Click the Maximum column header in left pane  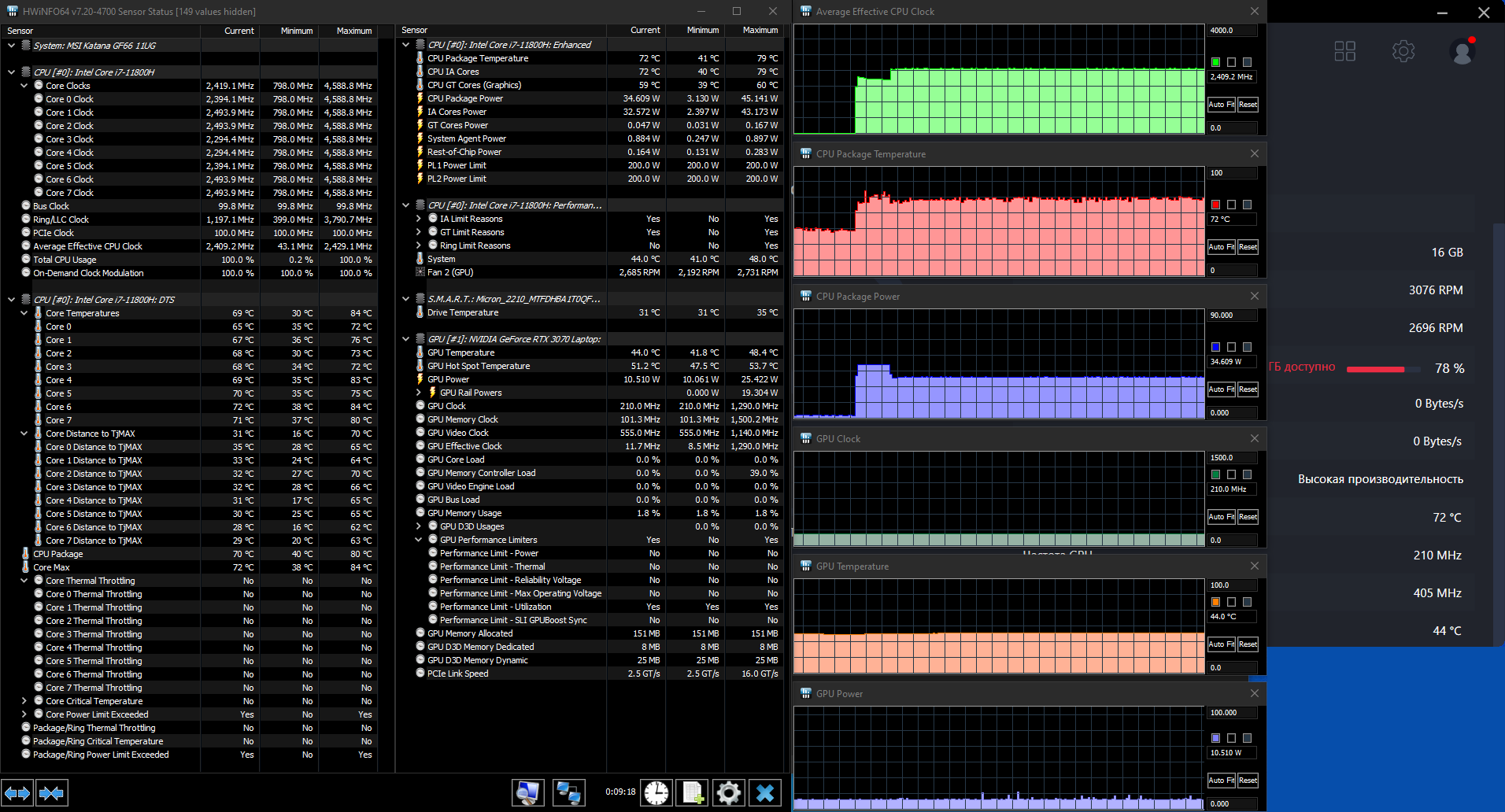click(353, 31)
